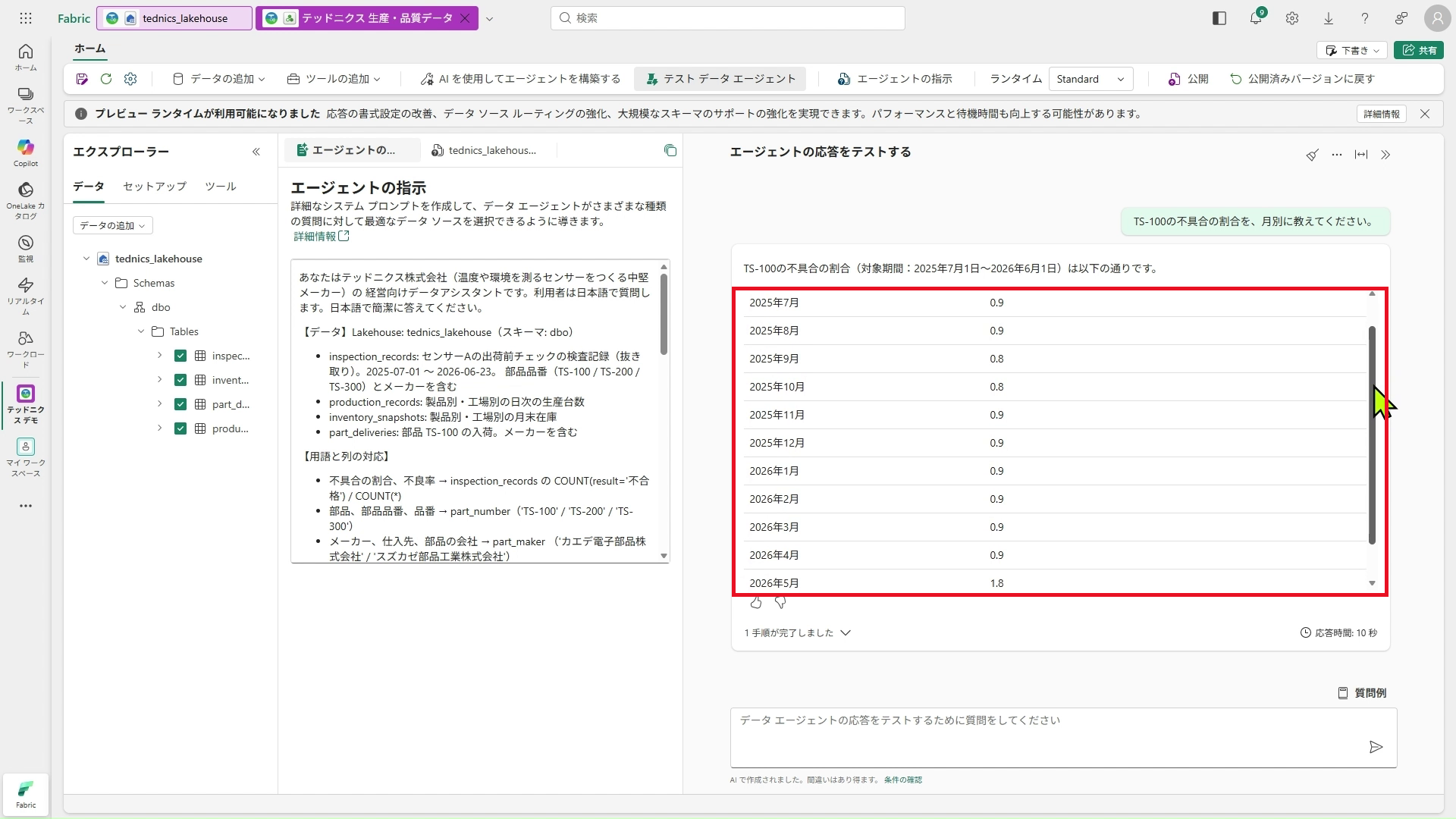This screenshot has width=1456, height=819.
Task: Uncheck the invent... table checkbox
Action: point(180,380)
